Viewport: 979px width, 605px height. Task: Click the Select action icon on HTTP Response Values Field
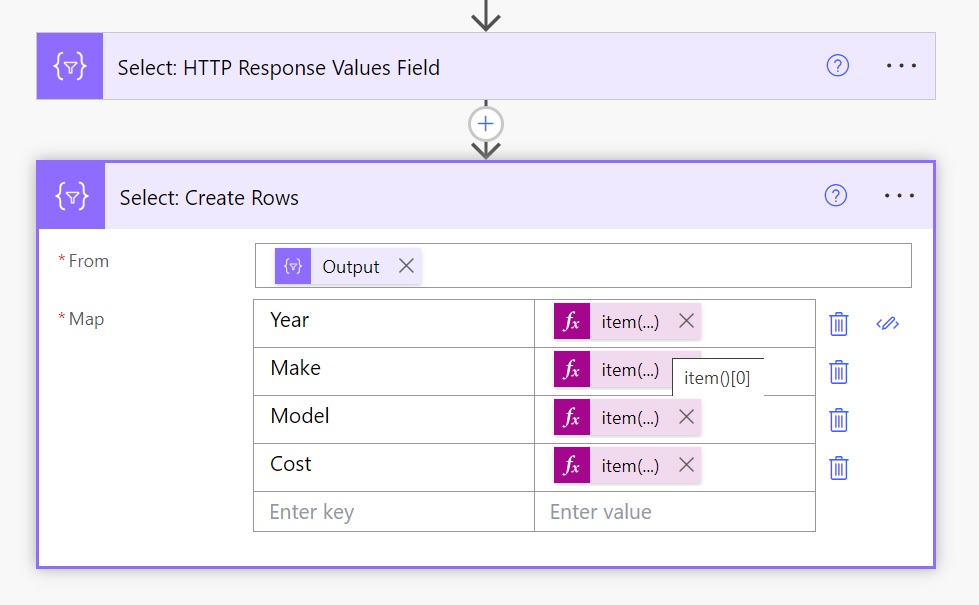[x=69, y=66]
